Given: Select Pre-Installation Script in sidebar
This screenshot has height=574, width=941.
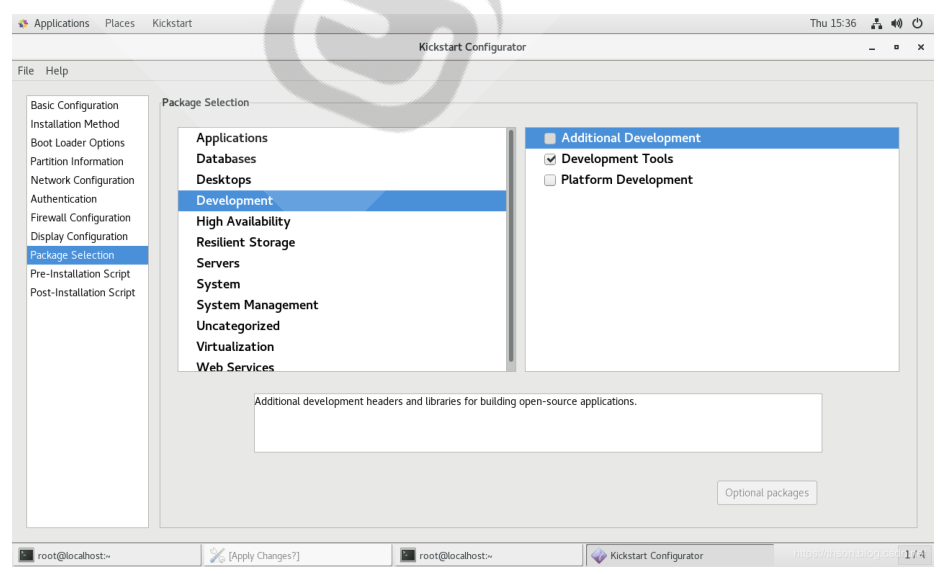Looking at the screenshot, I should pyautogui.click(x=87, y=274).
